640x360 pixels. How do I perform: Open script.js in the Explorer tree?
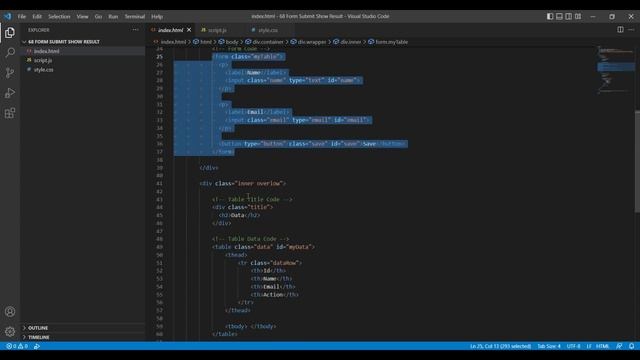click(x=43, y=60)
